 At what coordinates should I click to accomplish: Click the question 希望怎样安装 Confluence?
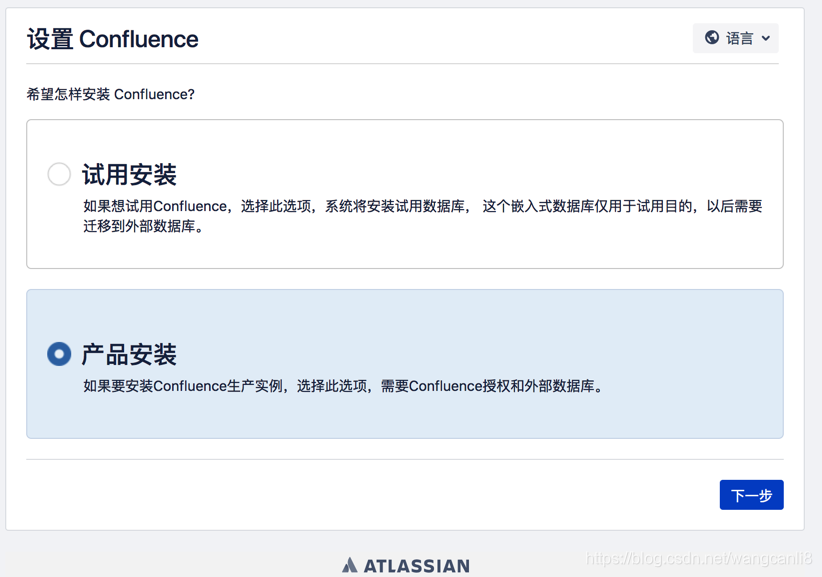[111, 94]
